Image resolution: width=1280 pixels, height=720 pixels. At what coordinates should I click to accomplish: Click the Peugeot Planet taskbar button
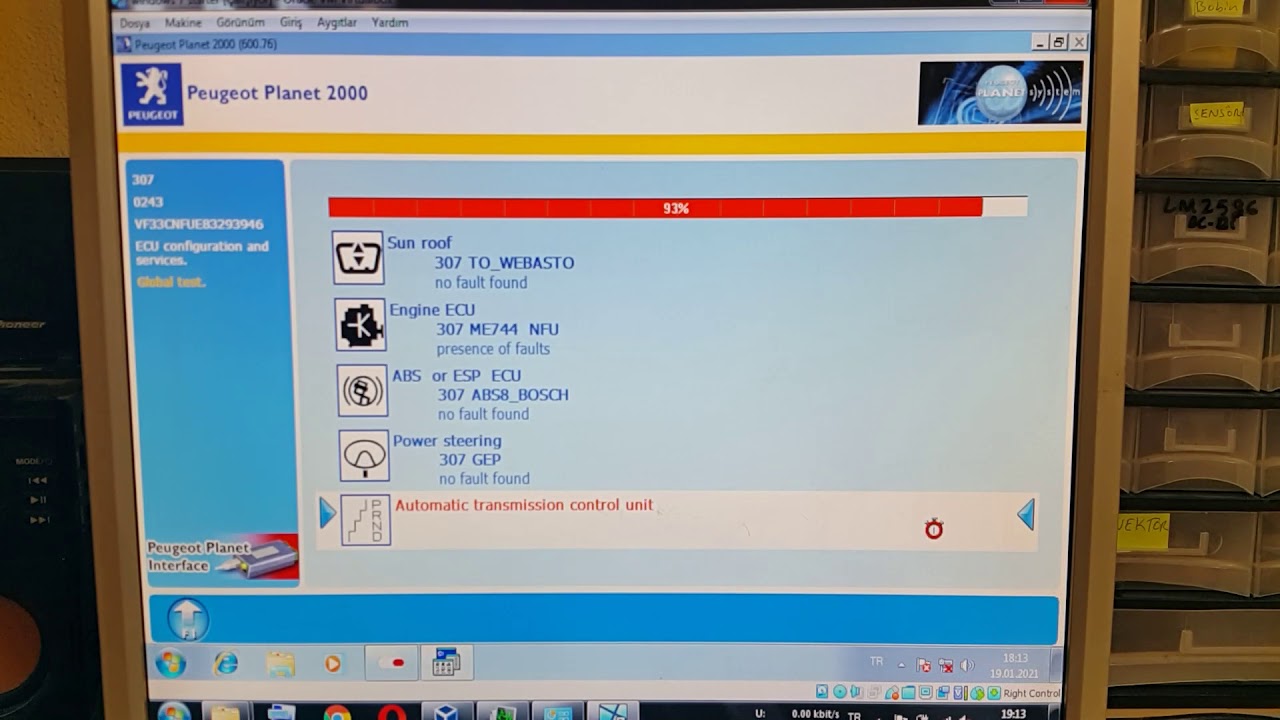click(446, 662)
